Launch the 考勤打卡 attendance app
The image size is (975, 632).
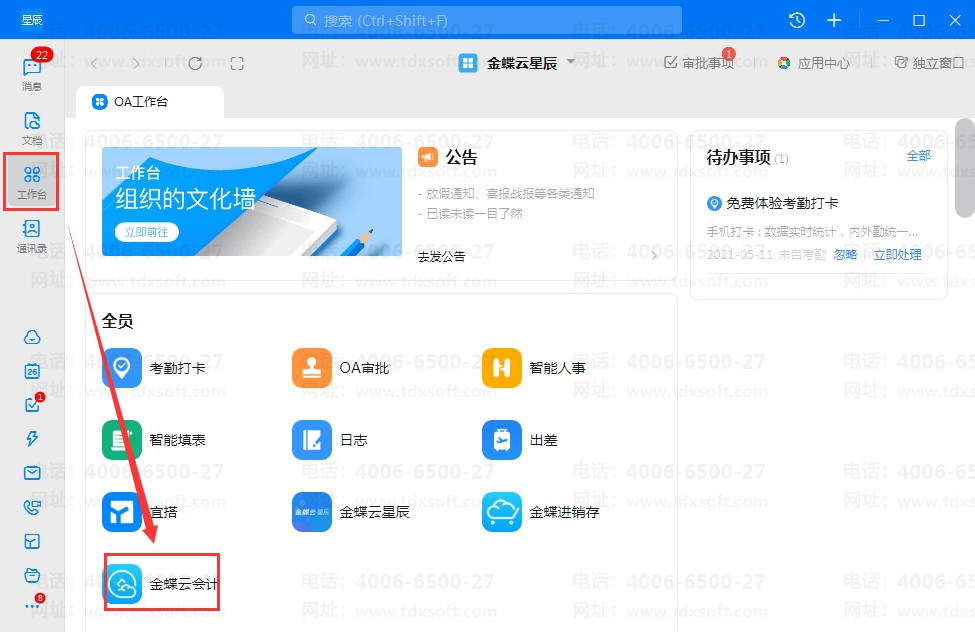pyautogui.click(x=122, y=368)
